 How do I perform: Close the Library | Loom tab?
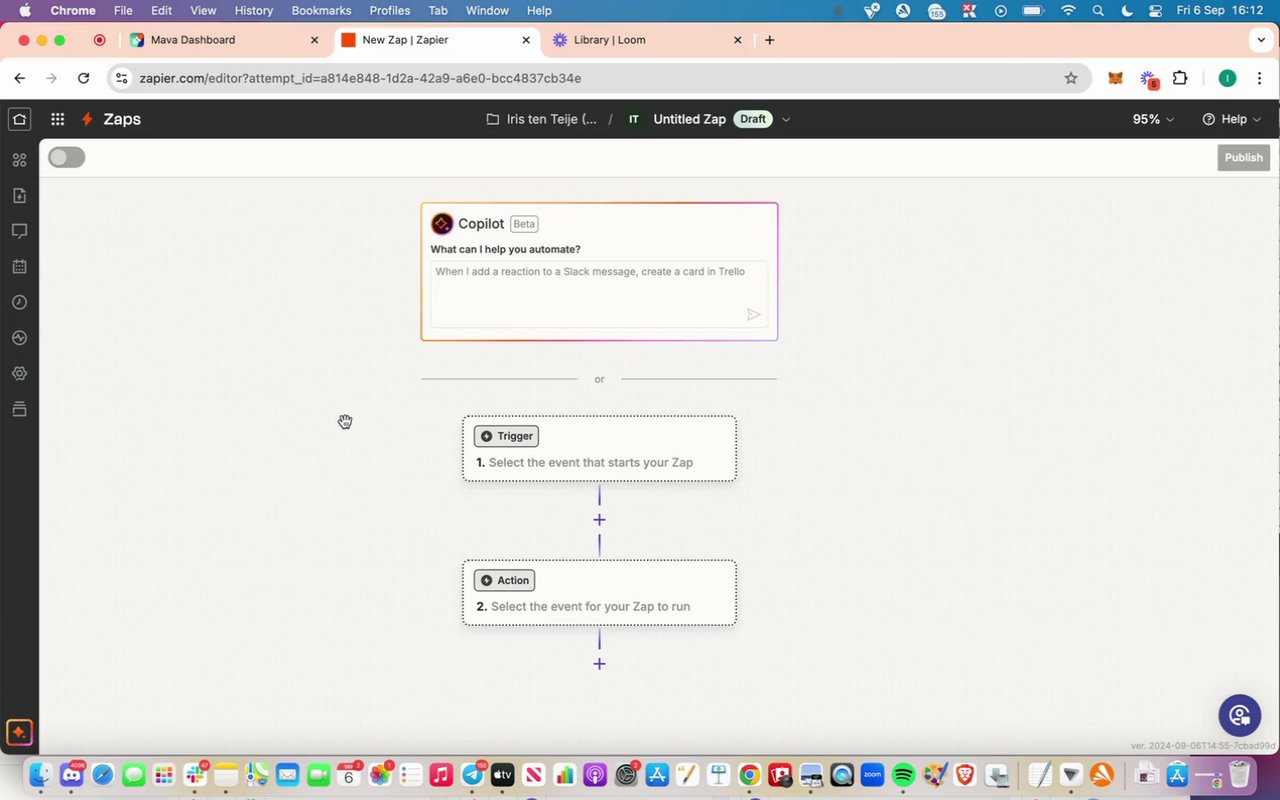(x=737, y=40)
